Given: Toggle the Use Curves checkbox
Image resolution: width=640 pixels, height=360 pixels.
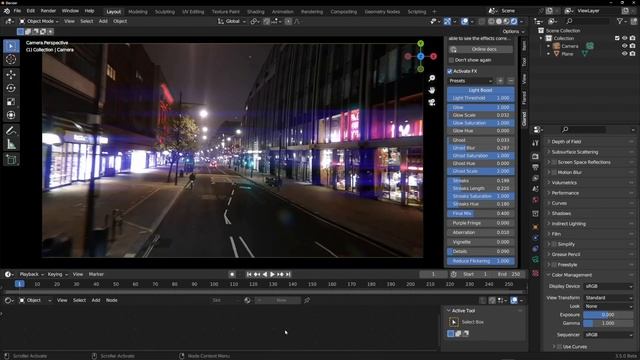Looking at the screenshot, I should tap(559, 347).
